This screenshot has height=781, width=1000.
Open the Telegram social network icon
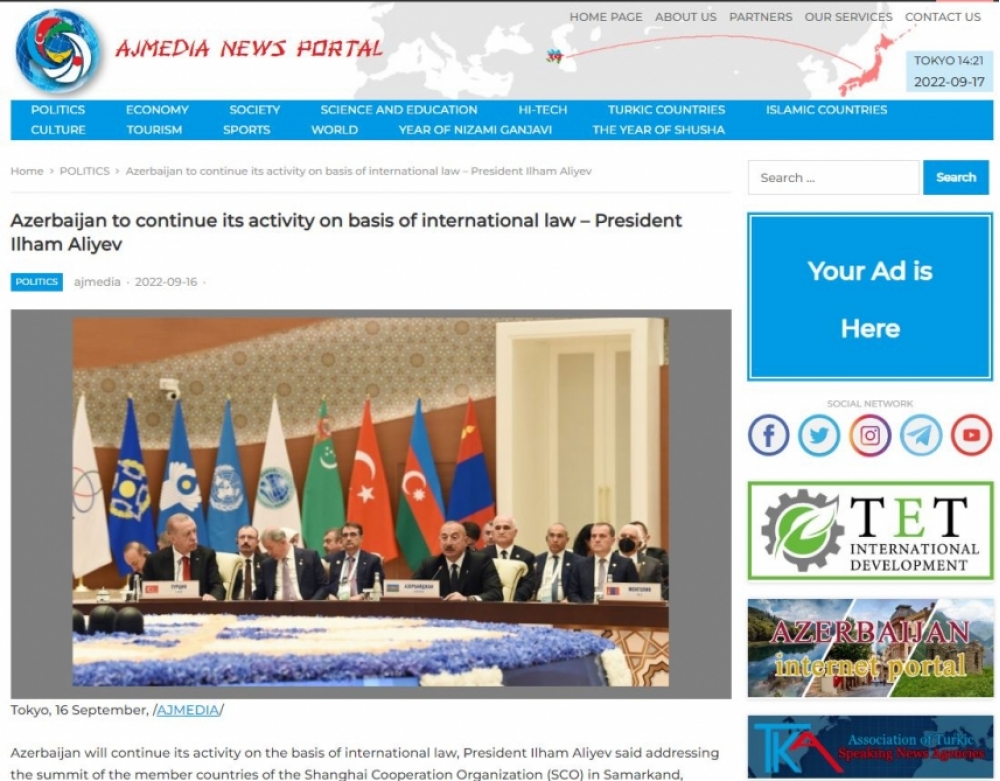(920, 435)
